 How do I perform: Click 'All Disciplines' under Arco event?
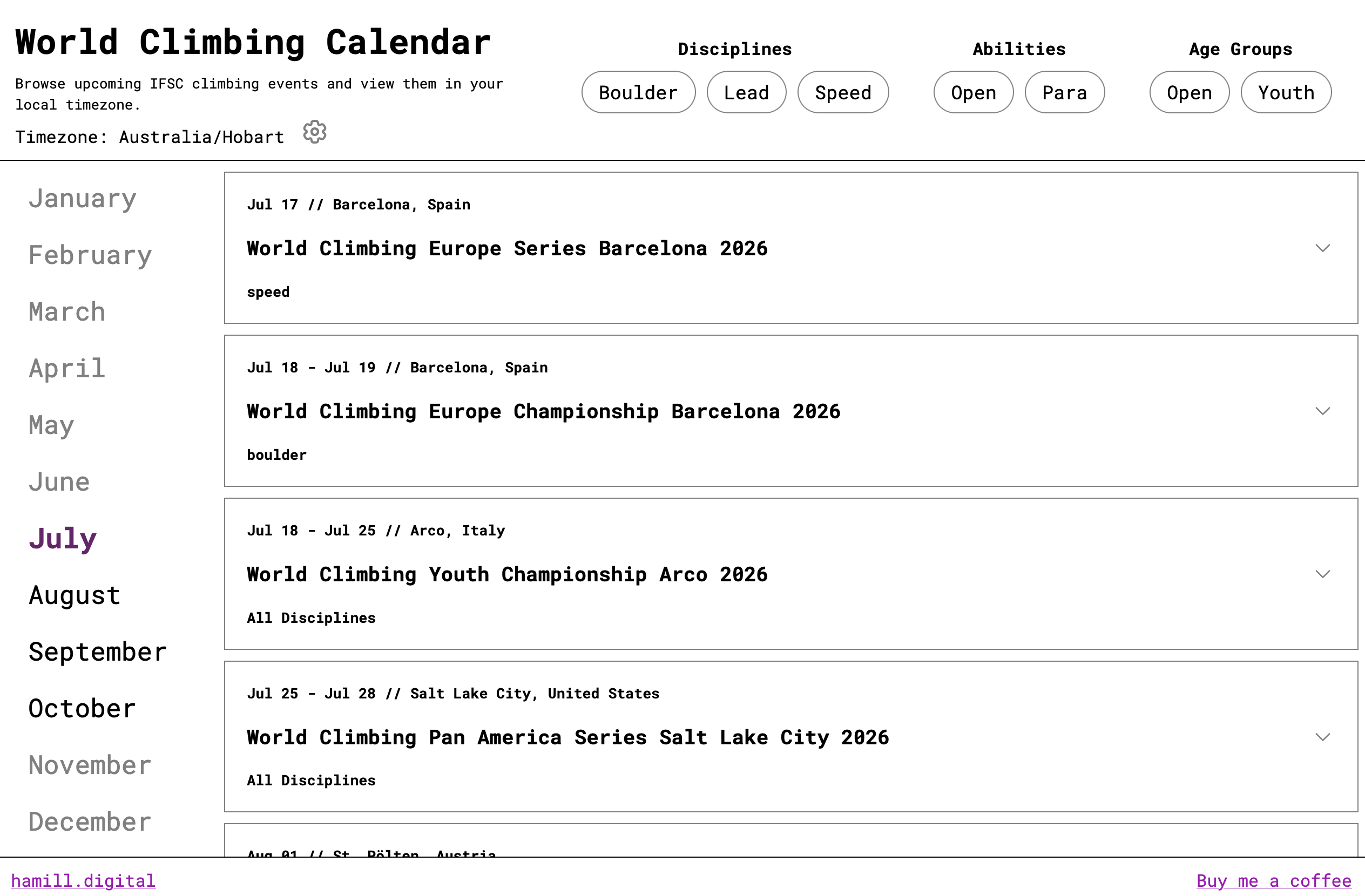click(311, 617)
